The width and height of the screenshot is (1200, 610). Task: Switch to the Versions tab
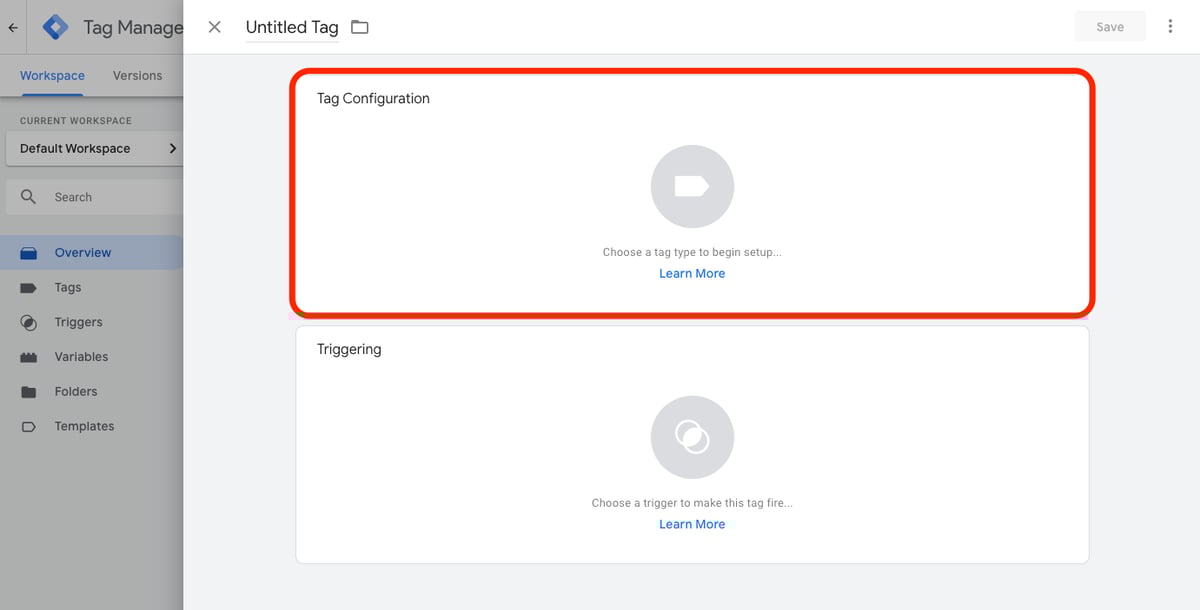pos(137,75)
